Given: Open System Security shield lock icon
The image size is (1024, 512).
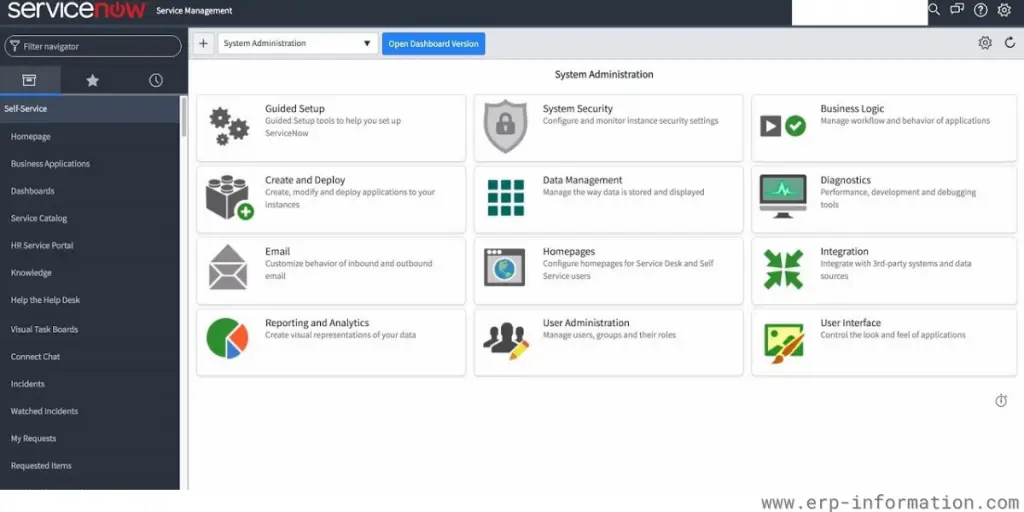Looking at the screenshot, I should 505,126.
